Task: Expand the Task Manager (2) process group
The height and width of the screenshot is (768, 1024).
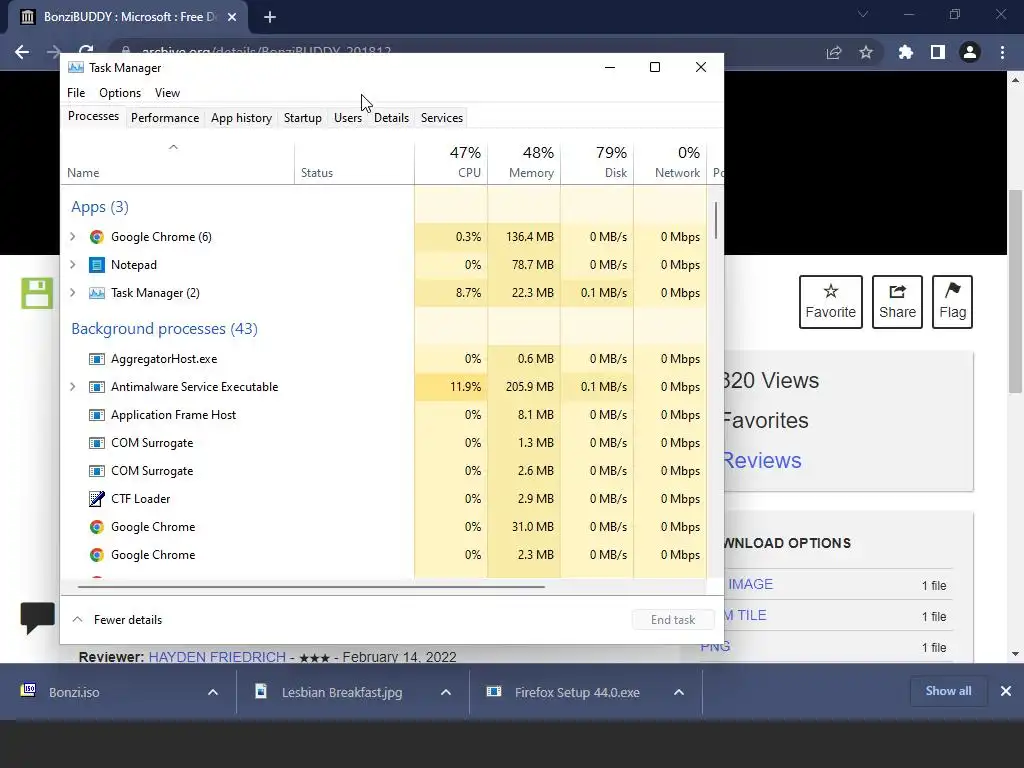Action: tap(72, 293)
